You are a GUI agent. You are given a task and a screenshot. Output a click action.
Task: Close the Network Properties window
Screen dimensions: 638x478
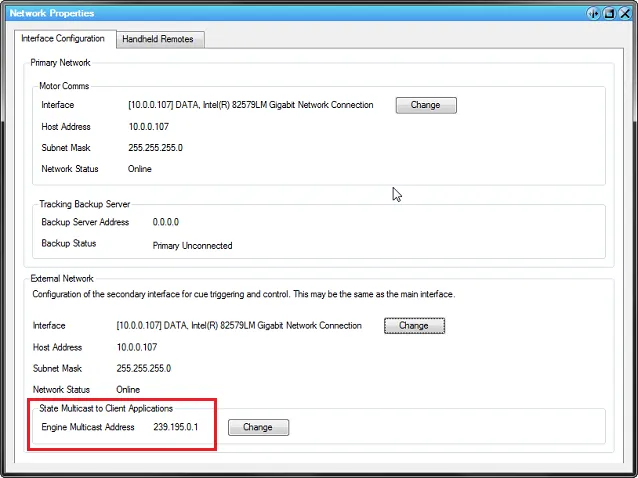pyautogui.click(x=623, y=14)
